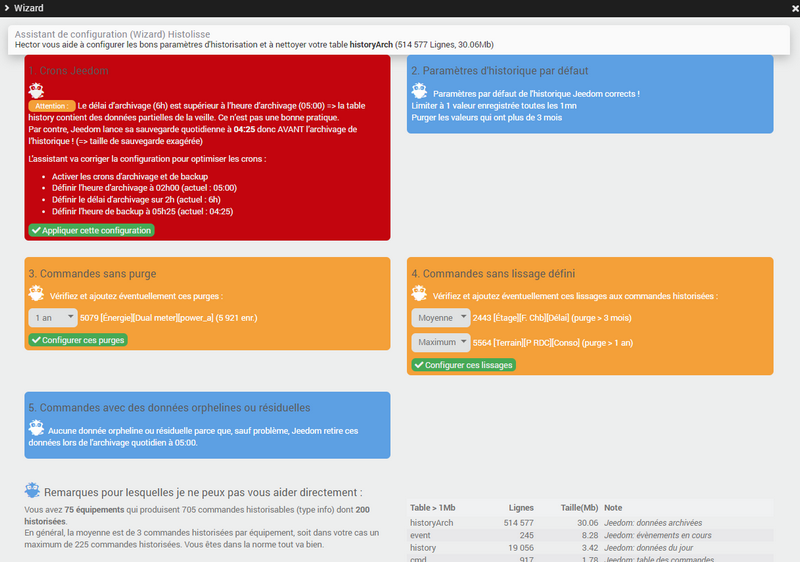800x562 pixels.
Task: Click the robot icon next to Remarques heading
Action: 33,491
